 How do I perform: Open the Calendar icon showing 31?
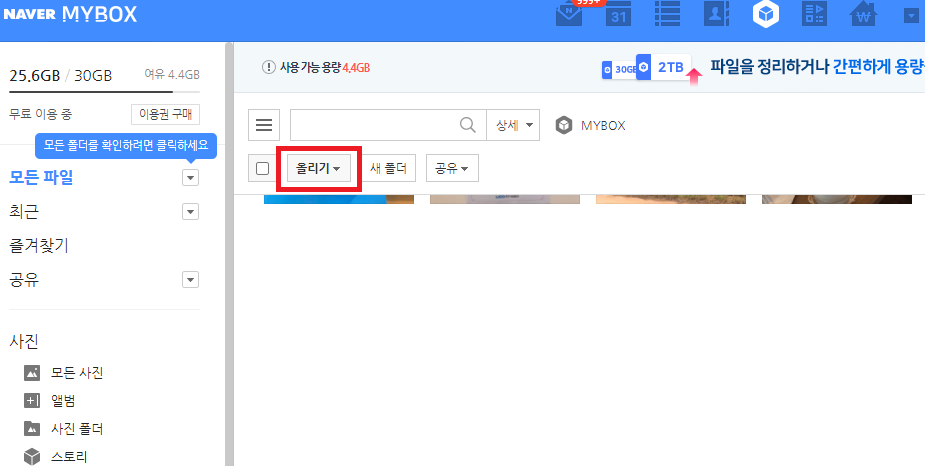[618, 14]
